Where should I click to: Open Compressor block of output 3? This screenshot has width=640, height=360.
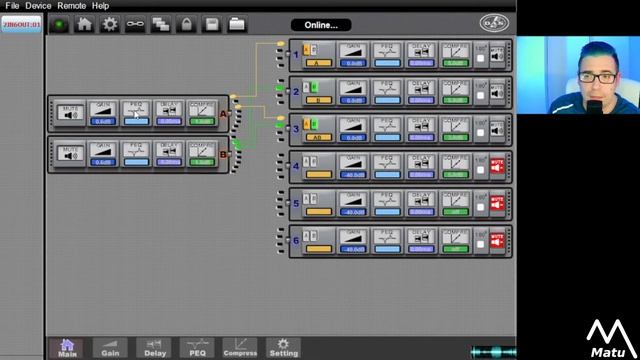(455, 129)
